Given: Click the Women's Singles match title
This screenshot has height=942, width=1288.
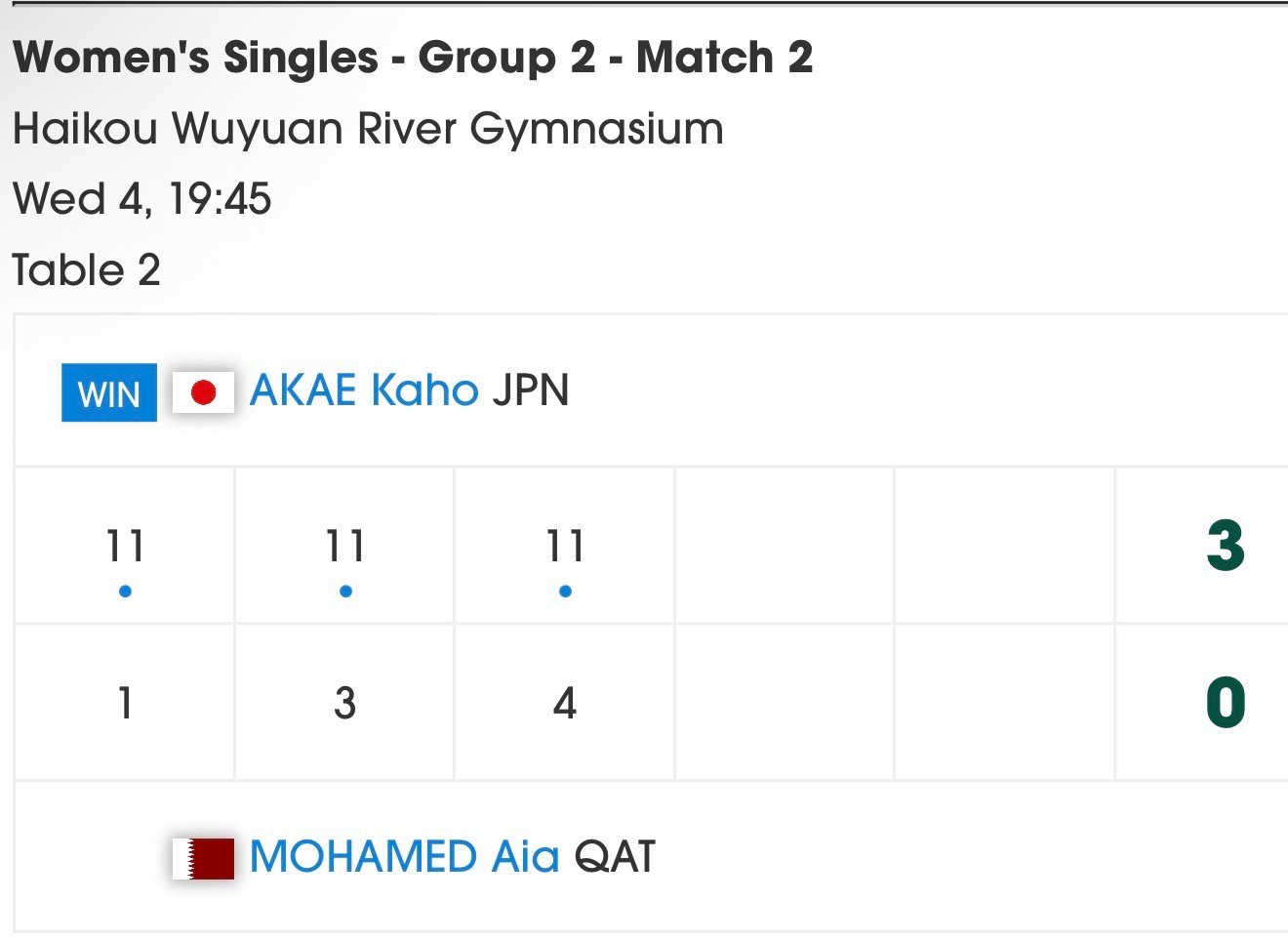Looking at the screenshot, I should coord(413,58).
